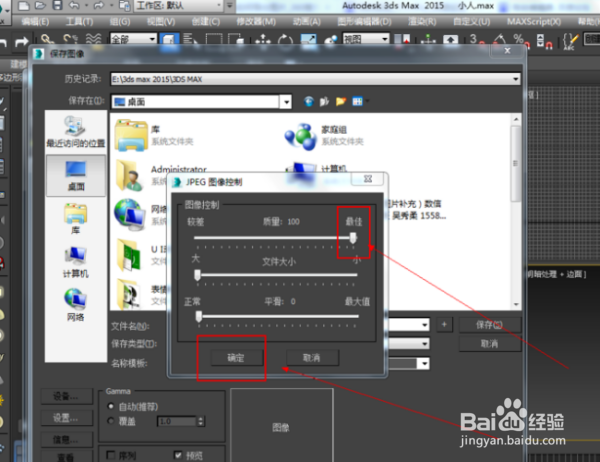The width and height of the screenshot is (600, 462).
Task: Click the Unlink Selection icon
Action: [x=70, y=39]
